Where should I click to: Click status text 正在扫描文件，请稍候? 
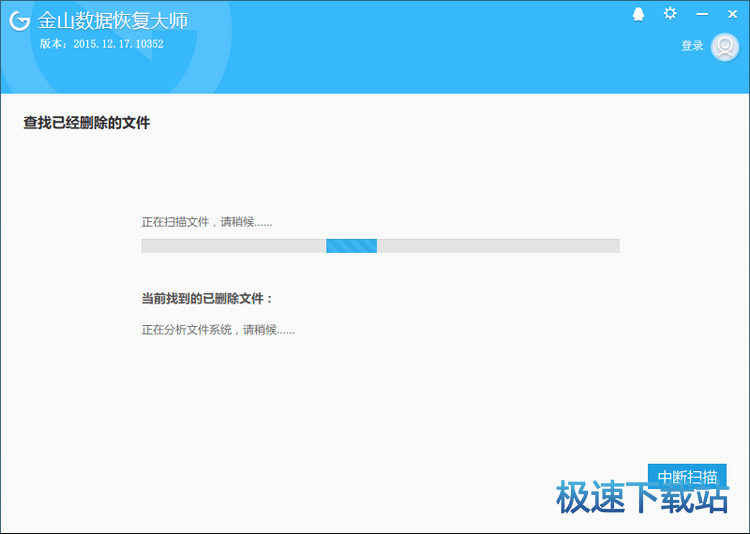click(x=207, y=222)
